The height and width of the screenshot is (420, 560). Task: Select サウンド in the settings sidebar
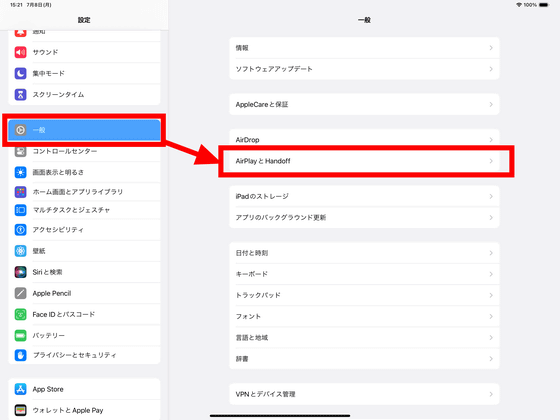[x=84, y=52]
